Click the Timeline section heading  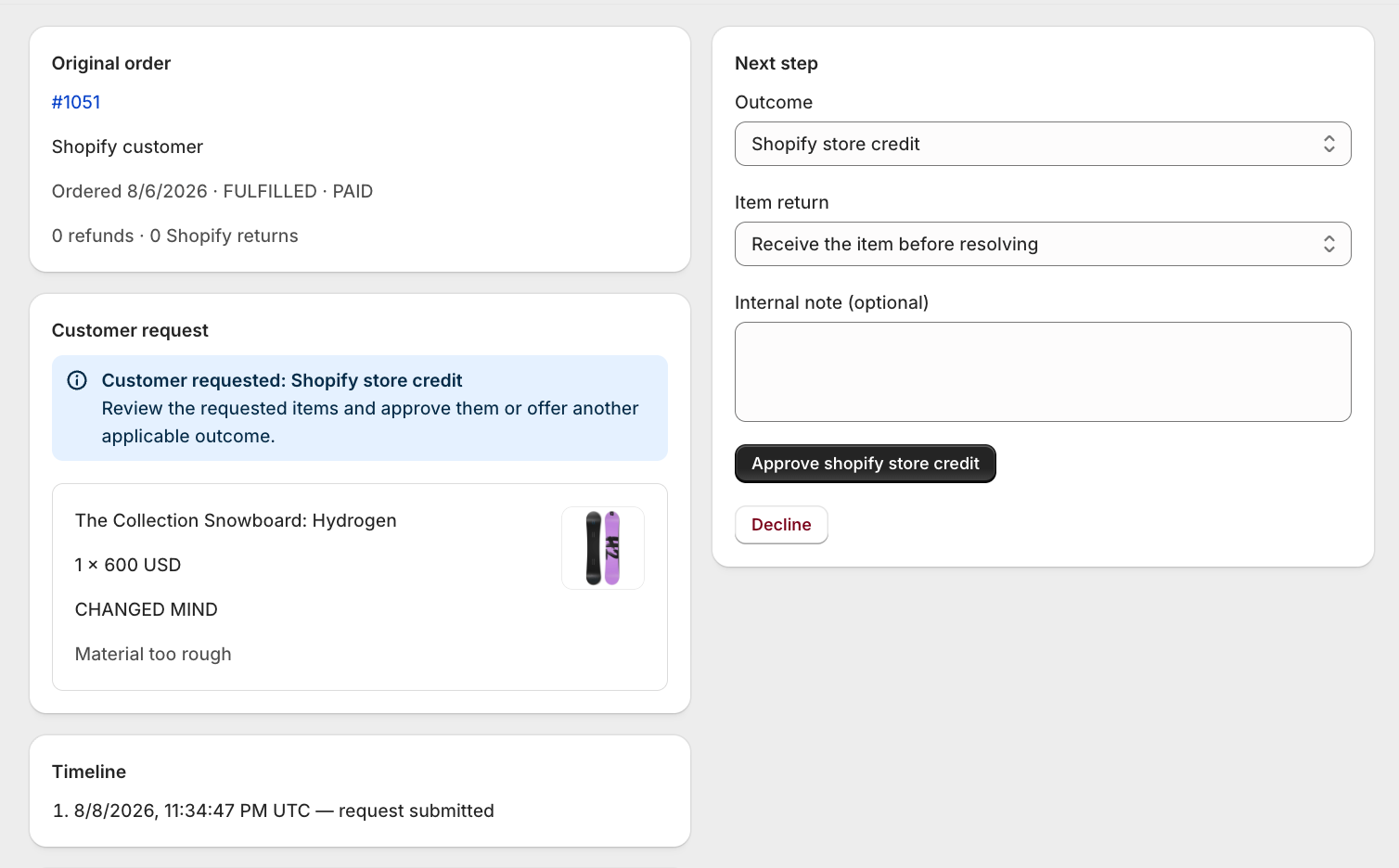point(89,772)
